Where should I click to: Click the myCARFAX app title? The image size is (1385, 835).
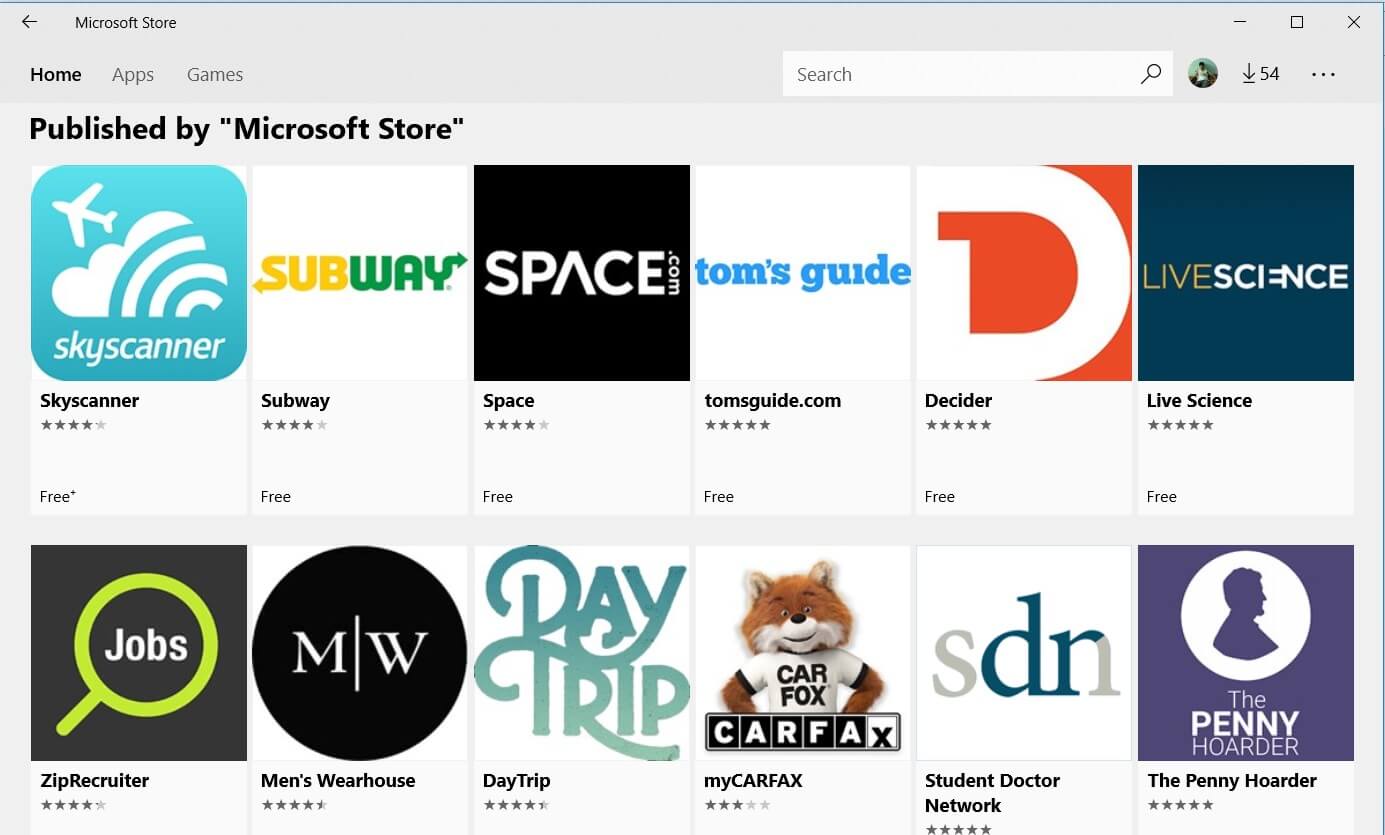click(x=753, y=780)
